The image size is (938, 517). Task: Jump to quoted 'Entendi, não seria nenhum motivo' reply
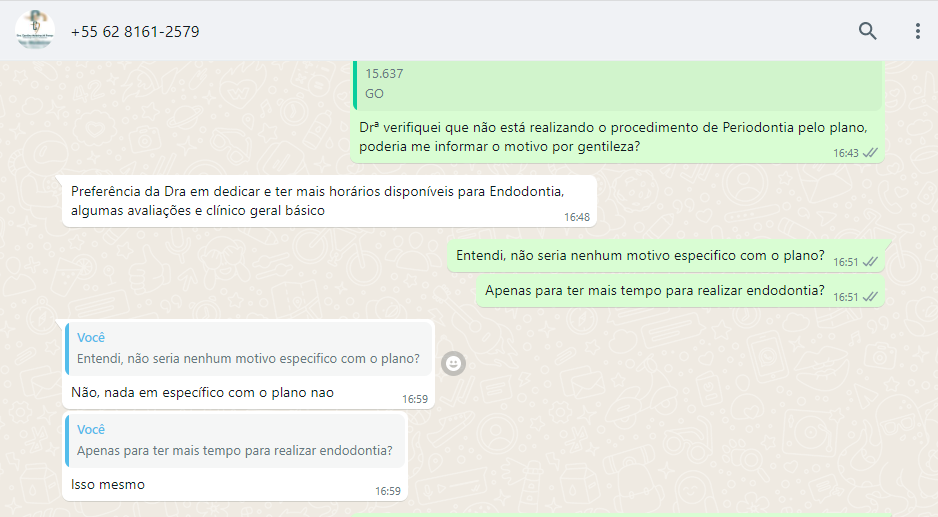[249, 349]
